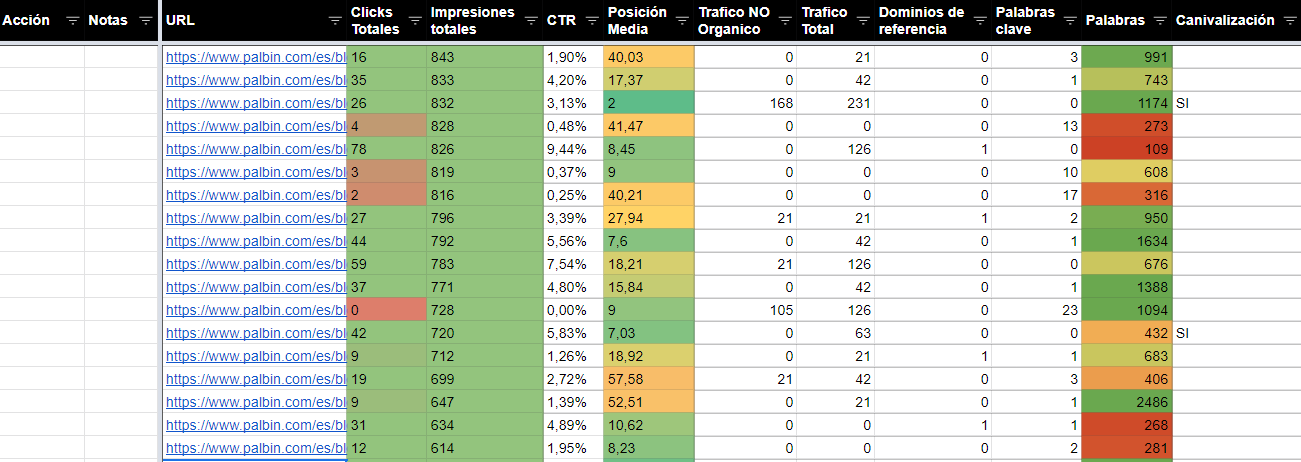This screenshot has width=1301, height=462.
Task: Click the URL column filter icon
Action: [x=335, y=21]
